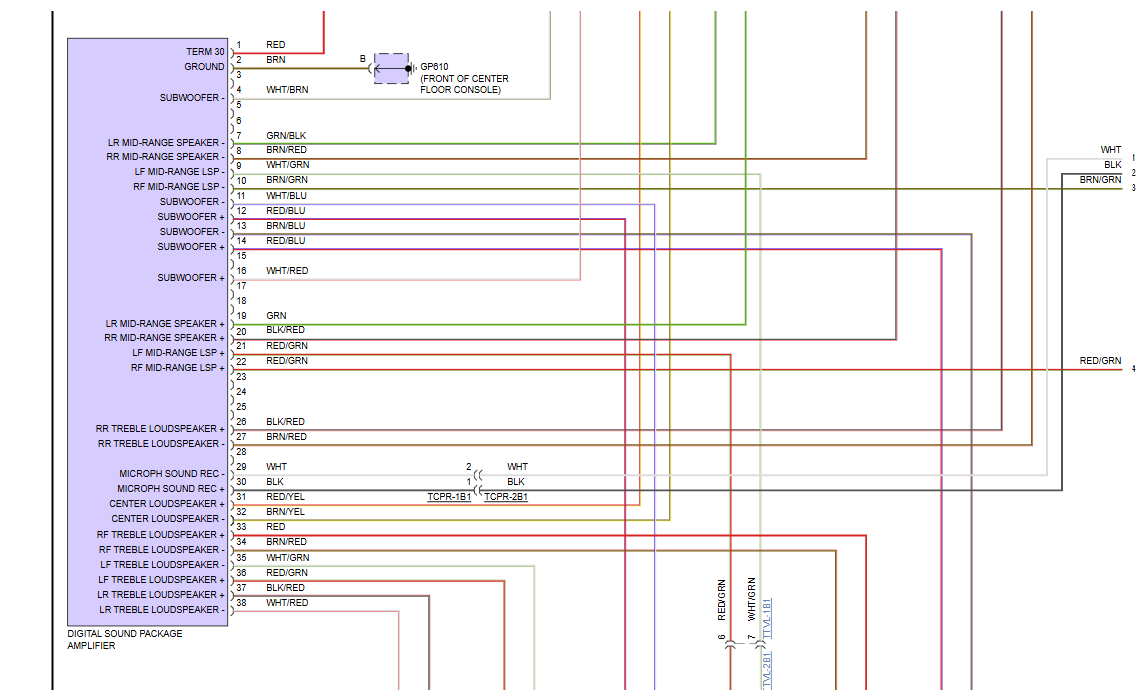Click connector pin 7 on WHT/GRN wire

[x=760, y=645]
